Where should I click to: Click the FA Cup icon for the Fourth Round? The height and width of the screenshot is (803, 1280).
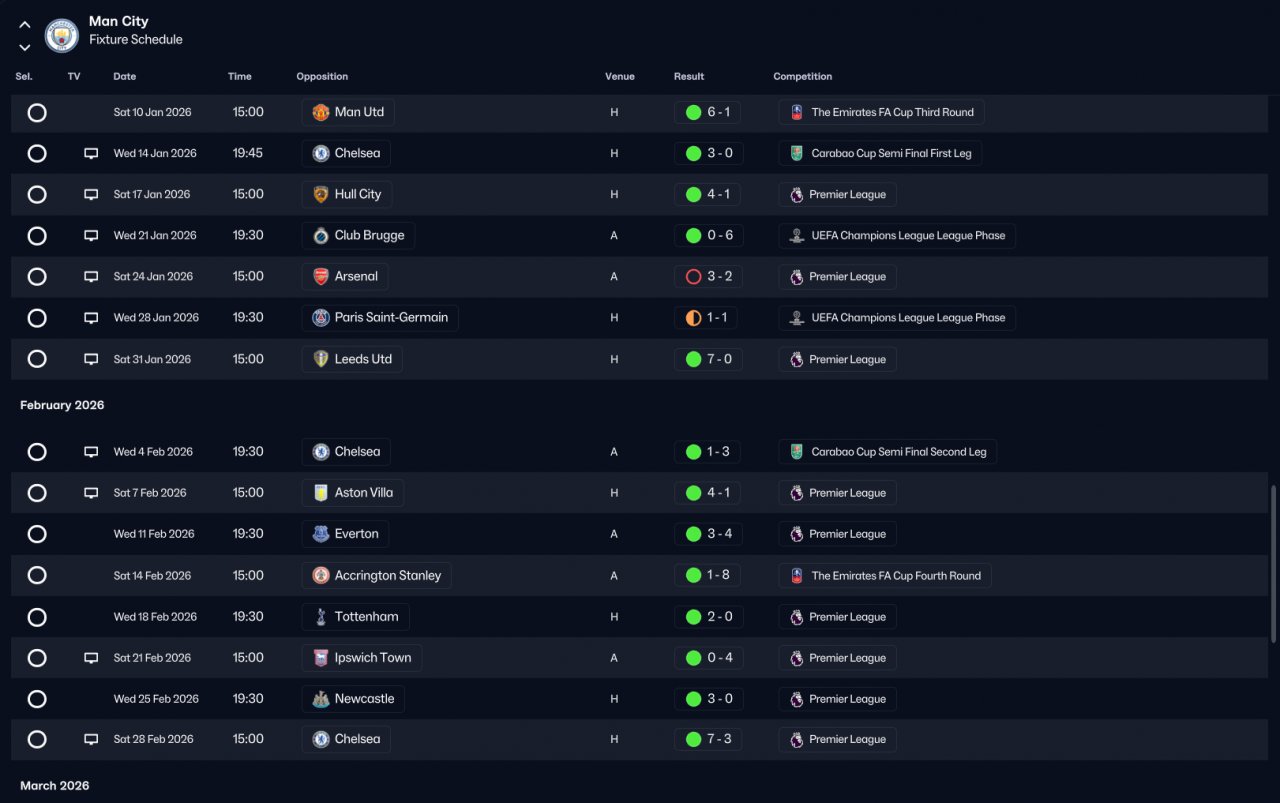click(x=796, y=576)
